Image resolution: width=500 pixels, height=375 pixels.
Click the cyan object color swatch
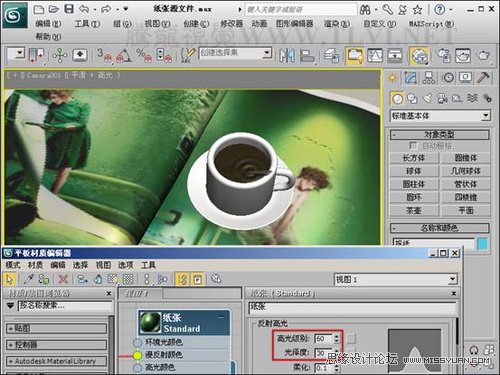tap(482, 243)
